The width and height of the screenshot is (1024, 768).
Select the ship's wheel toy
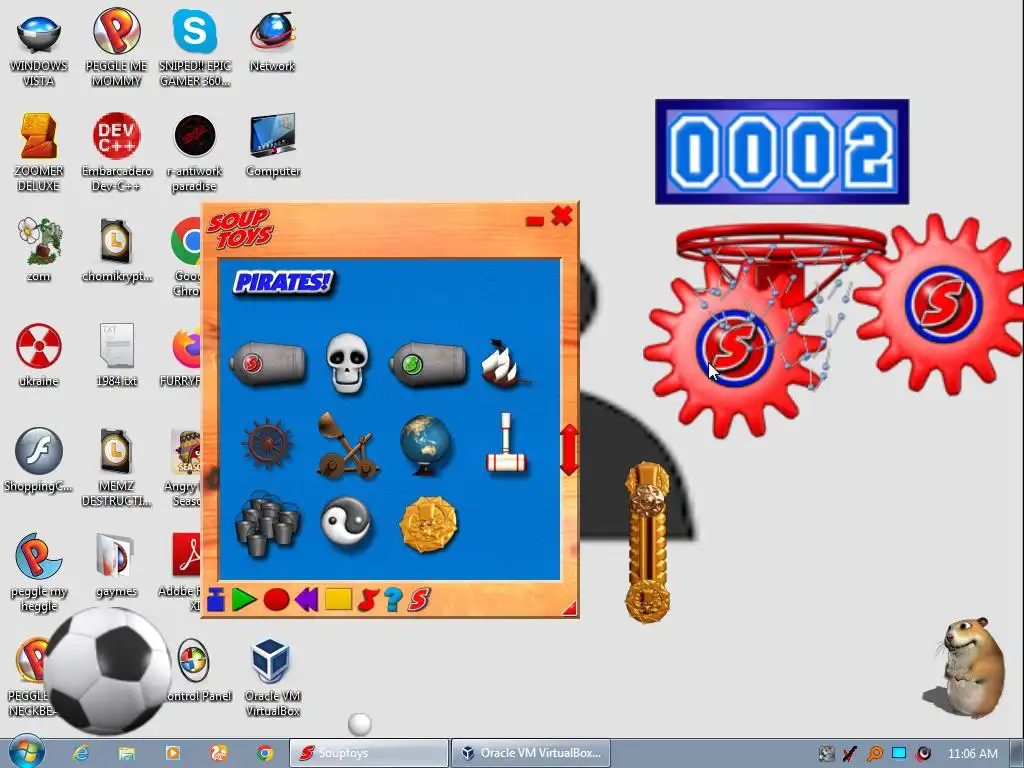[267, 444]
